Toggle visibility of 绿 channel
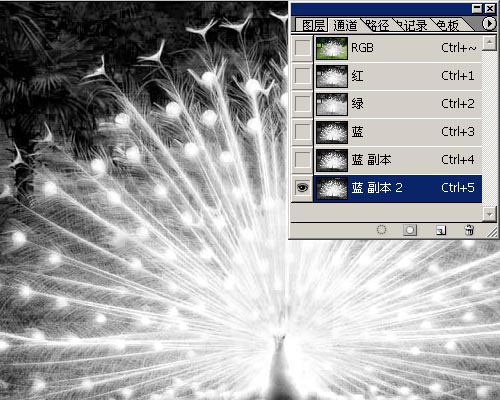The height and width of the screenshot is (400, 500). pyautogui.click(x=302, y=104)
